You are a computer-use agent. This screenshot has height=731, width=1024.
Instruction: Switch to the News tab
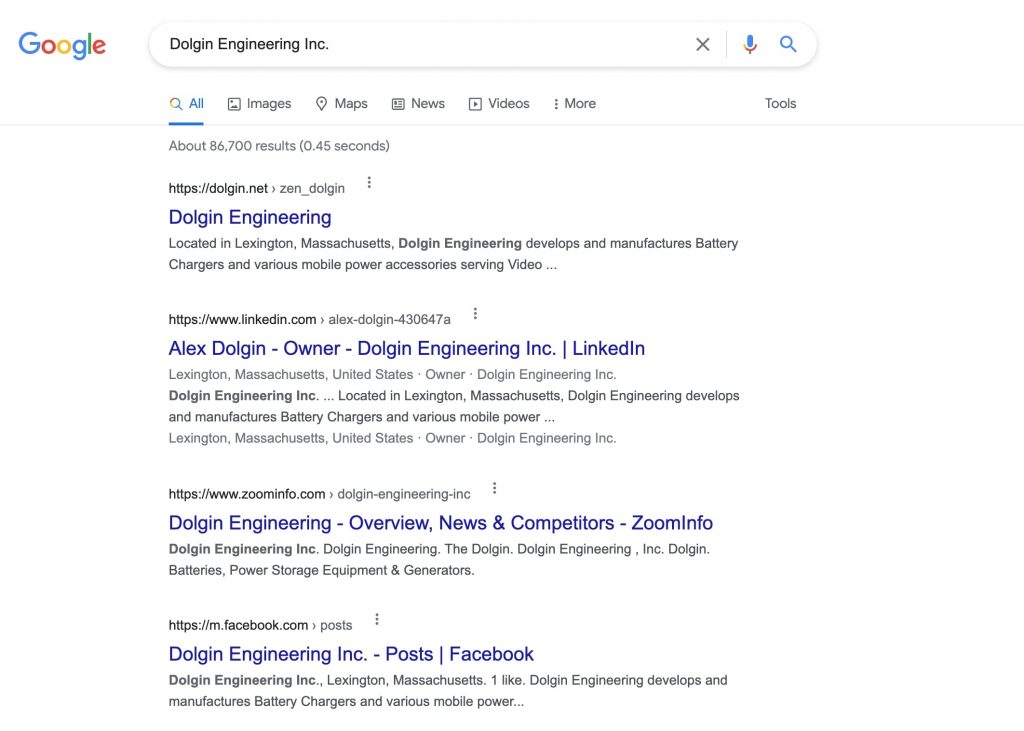pos(418,103)
